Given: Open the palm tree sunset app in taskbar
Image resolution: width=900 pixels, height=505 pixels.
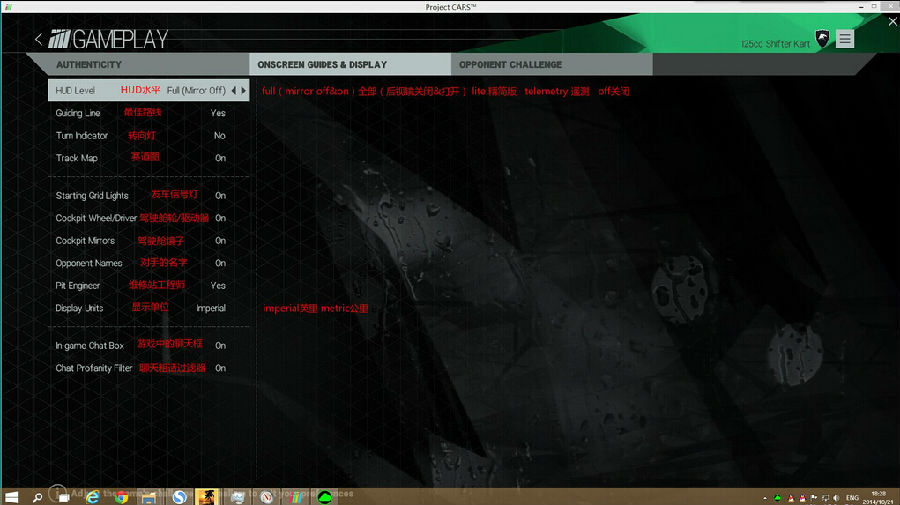Looking at the screenshot, I should [x=207, y=497].
